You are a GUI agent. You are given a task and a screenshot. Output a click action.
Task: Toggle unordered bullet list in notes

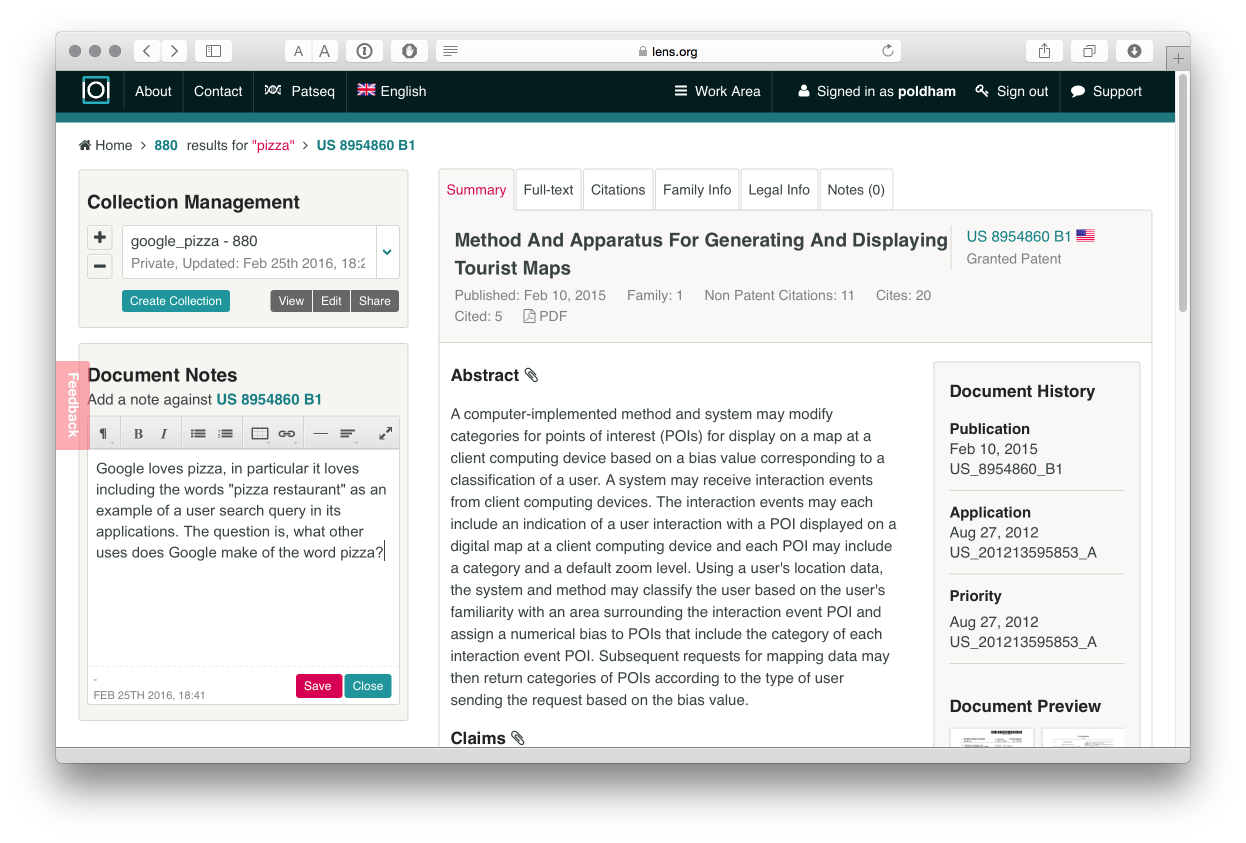pos(198,433)
